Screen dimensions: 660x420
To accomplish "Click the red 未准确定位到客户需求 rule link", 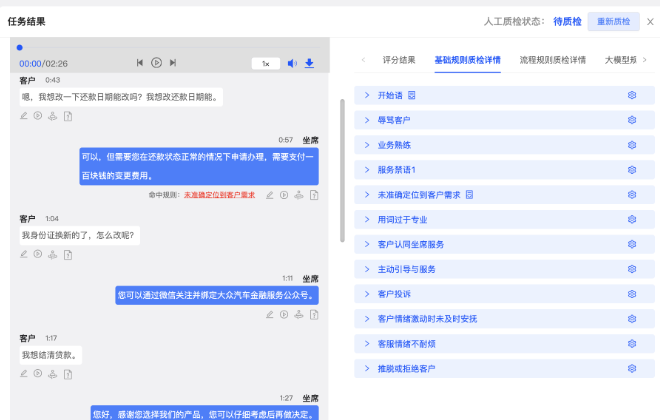I will click(x=219, y=195).
